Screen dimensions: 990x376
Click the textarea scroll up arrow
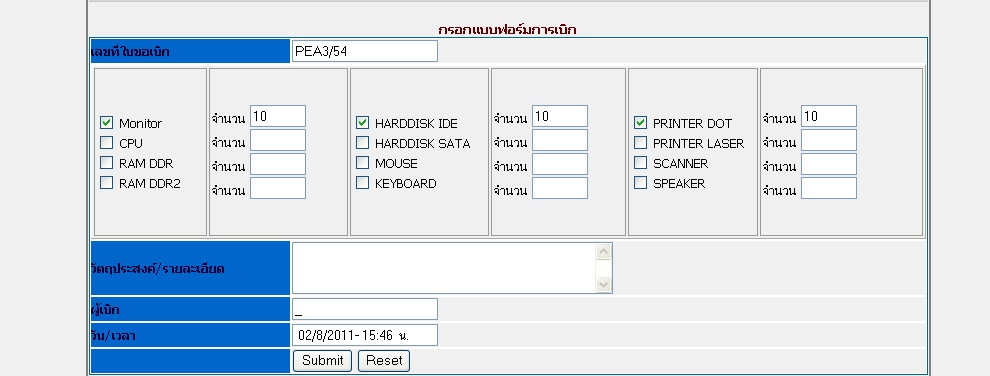[604, 252]
